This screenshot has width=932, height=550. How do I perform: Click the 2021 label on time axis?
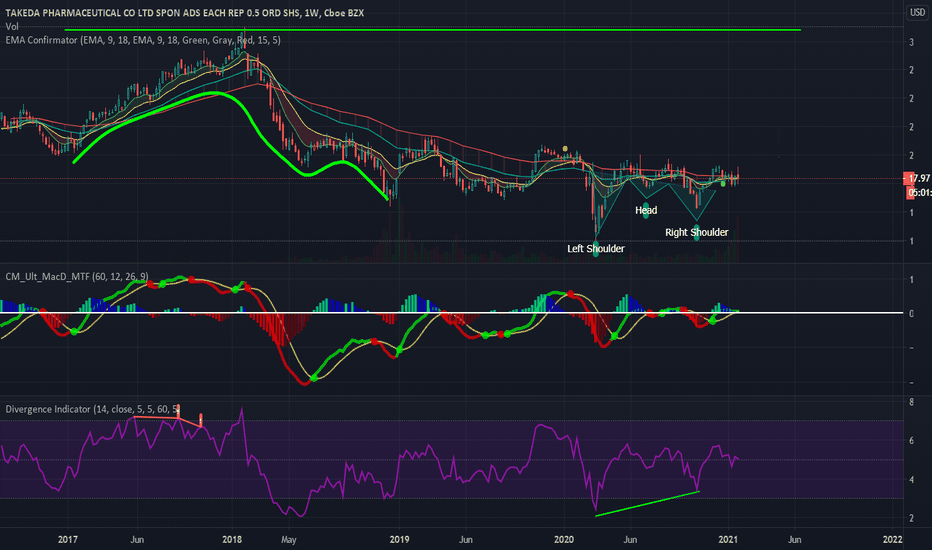tap(728, 539)
